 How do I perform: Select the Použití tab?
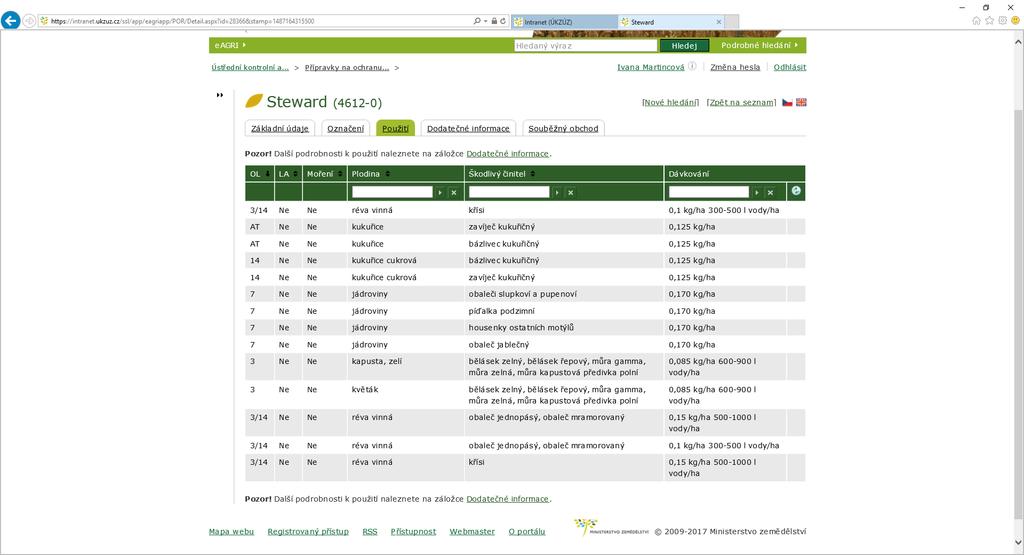coord(395,129)
